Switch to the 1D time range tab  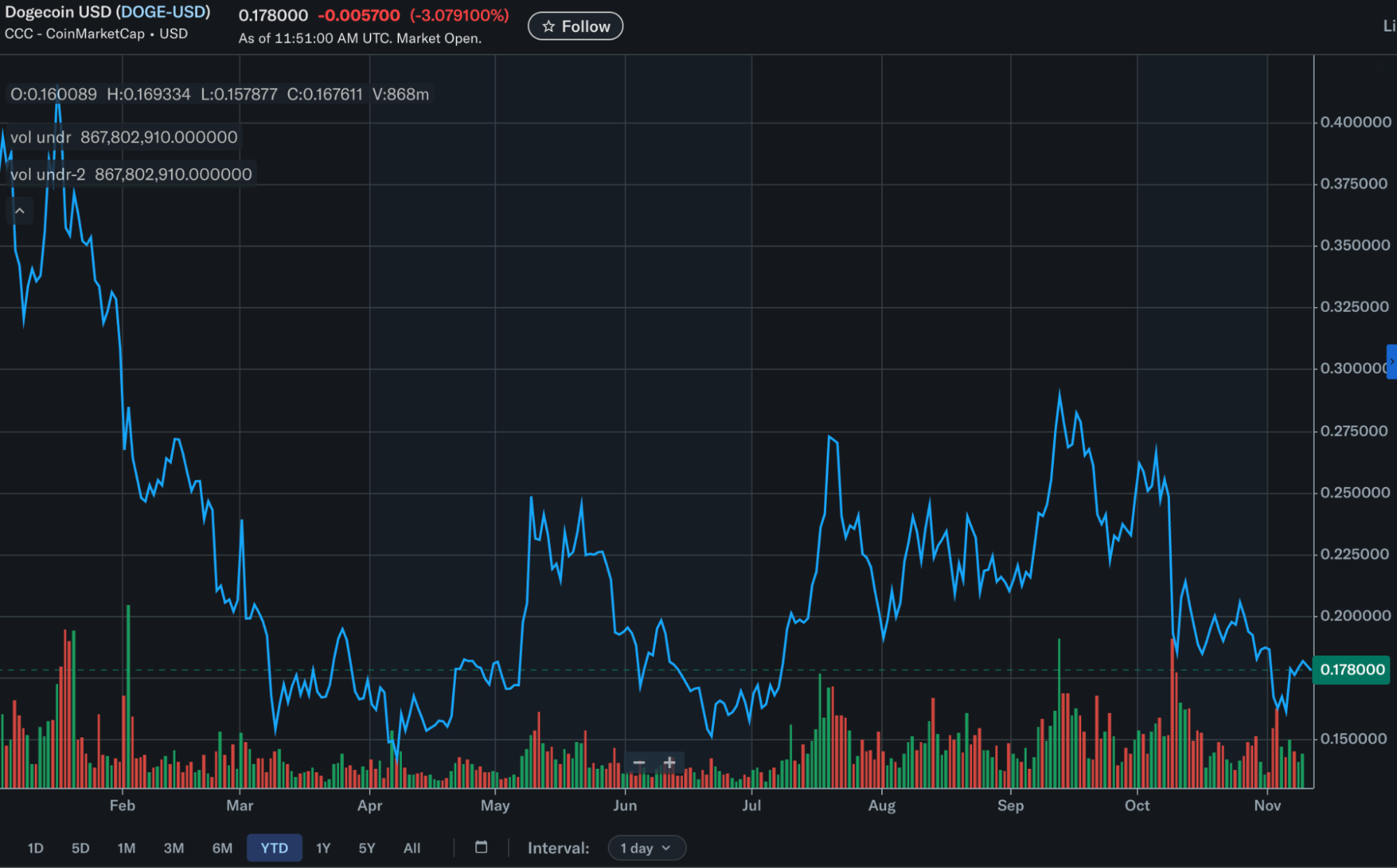[35, 848]
